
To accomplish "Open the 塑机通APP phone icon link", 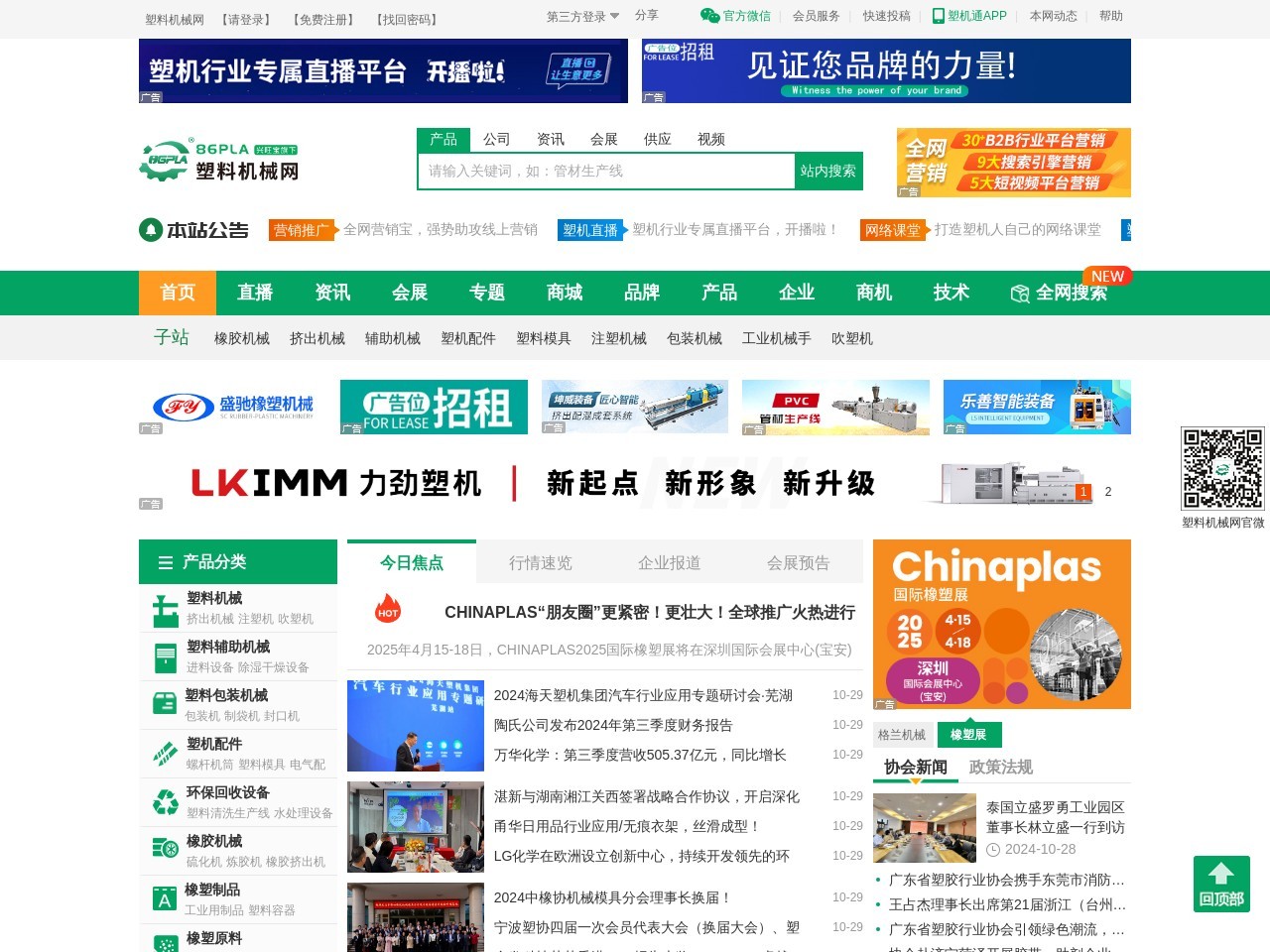I will (x=938, y=16).
